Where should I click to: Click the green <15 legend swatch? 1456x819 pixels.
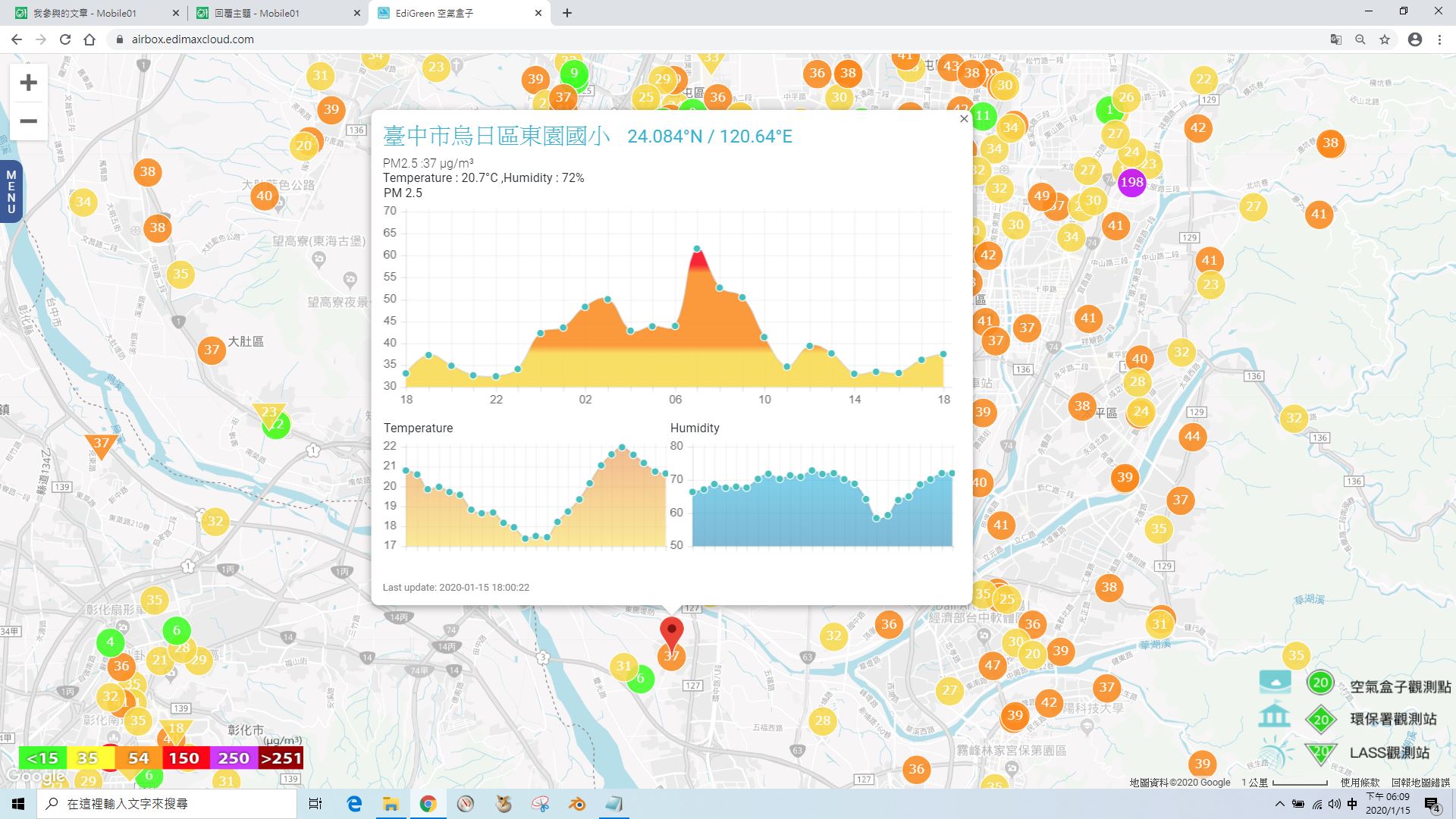click(x=42, y=758)
